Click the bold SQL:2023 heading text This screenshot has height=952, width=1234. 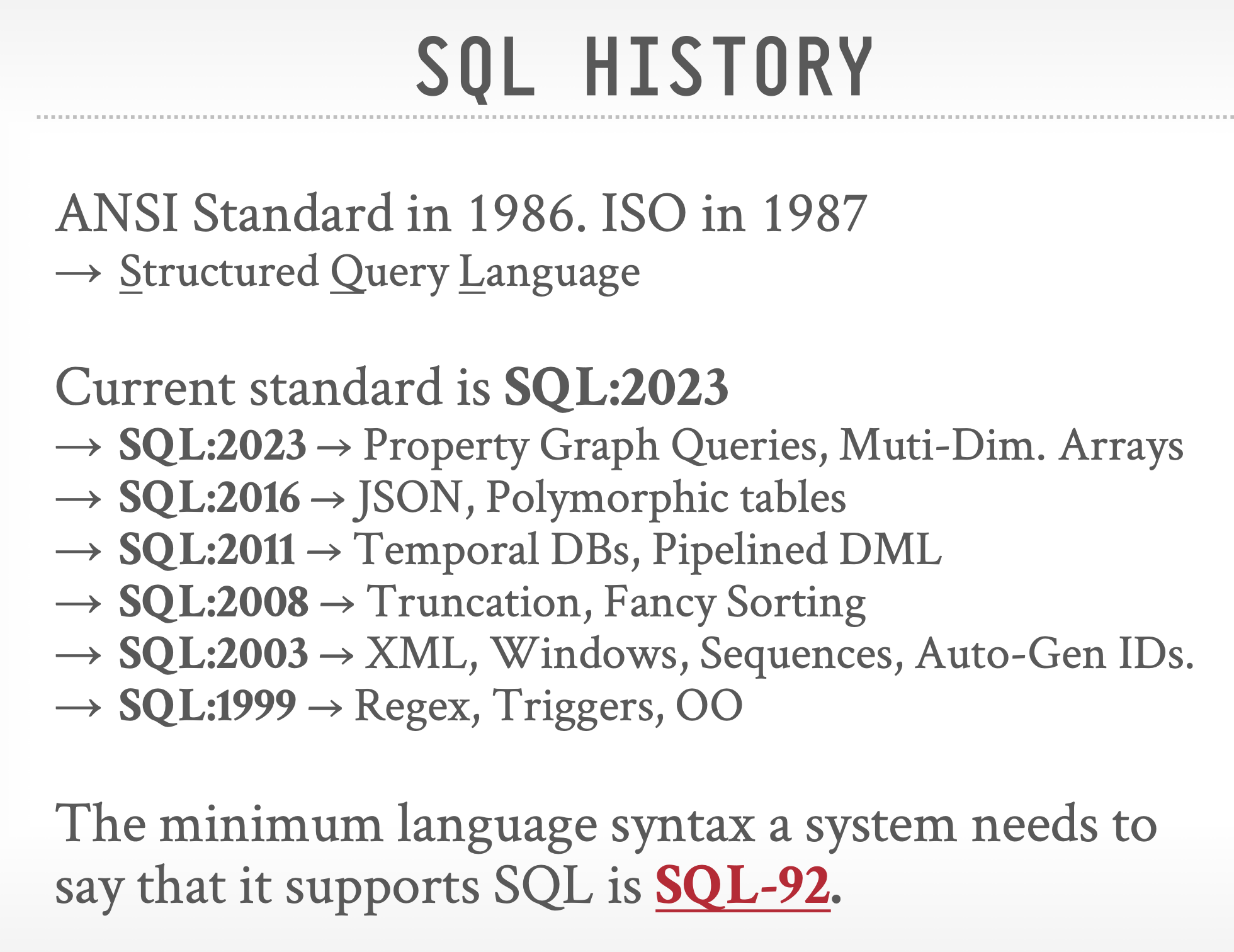[x=616, y=387]
